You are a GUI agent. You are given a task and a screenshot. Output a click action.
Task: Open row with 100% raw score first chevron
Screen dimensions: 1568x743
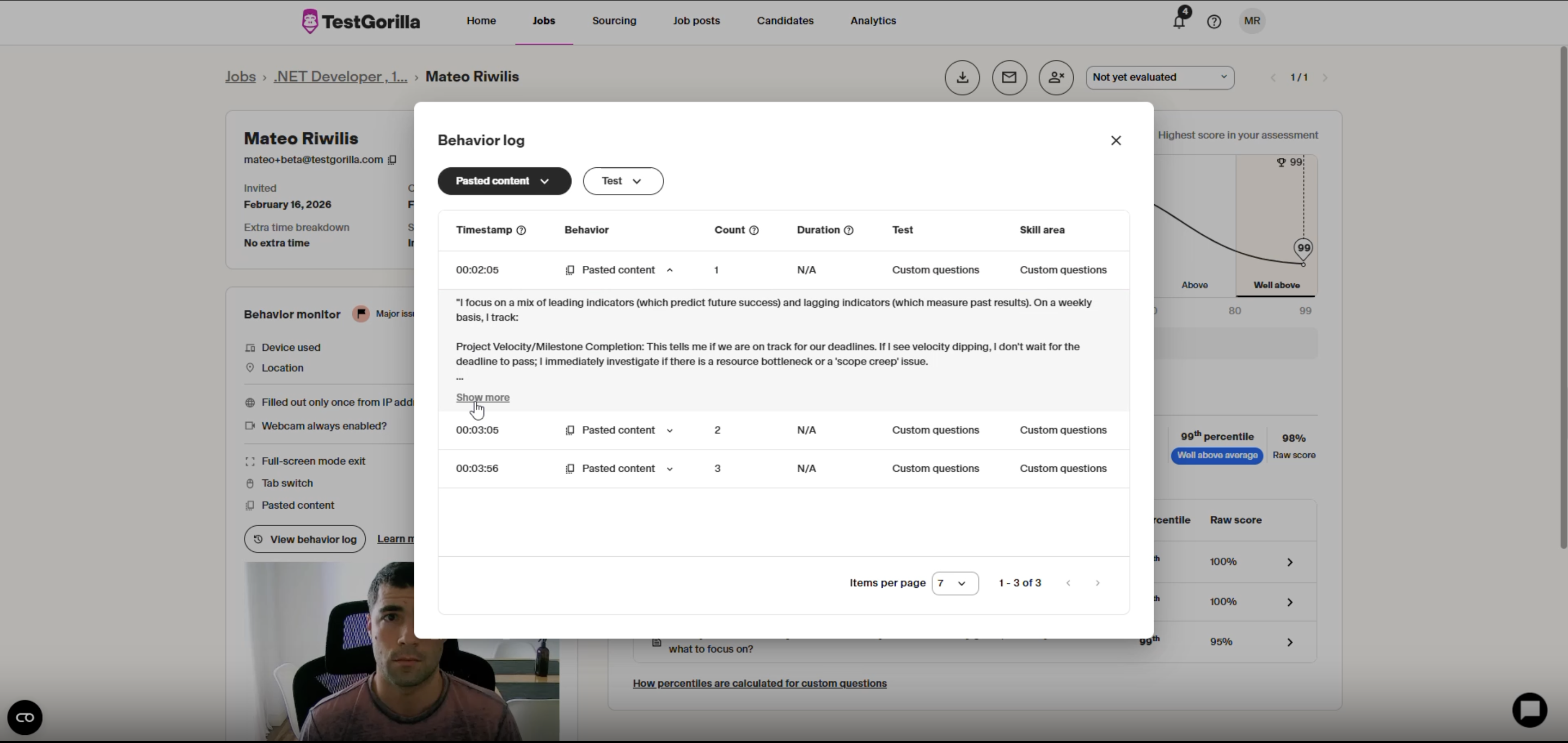[x=1290, y=562]
